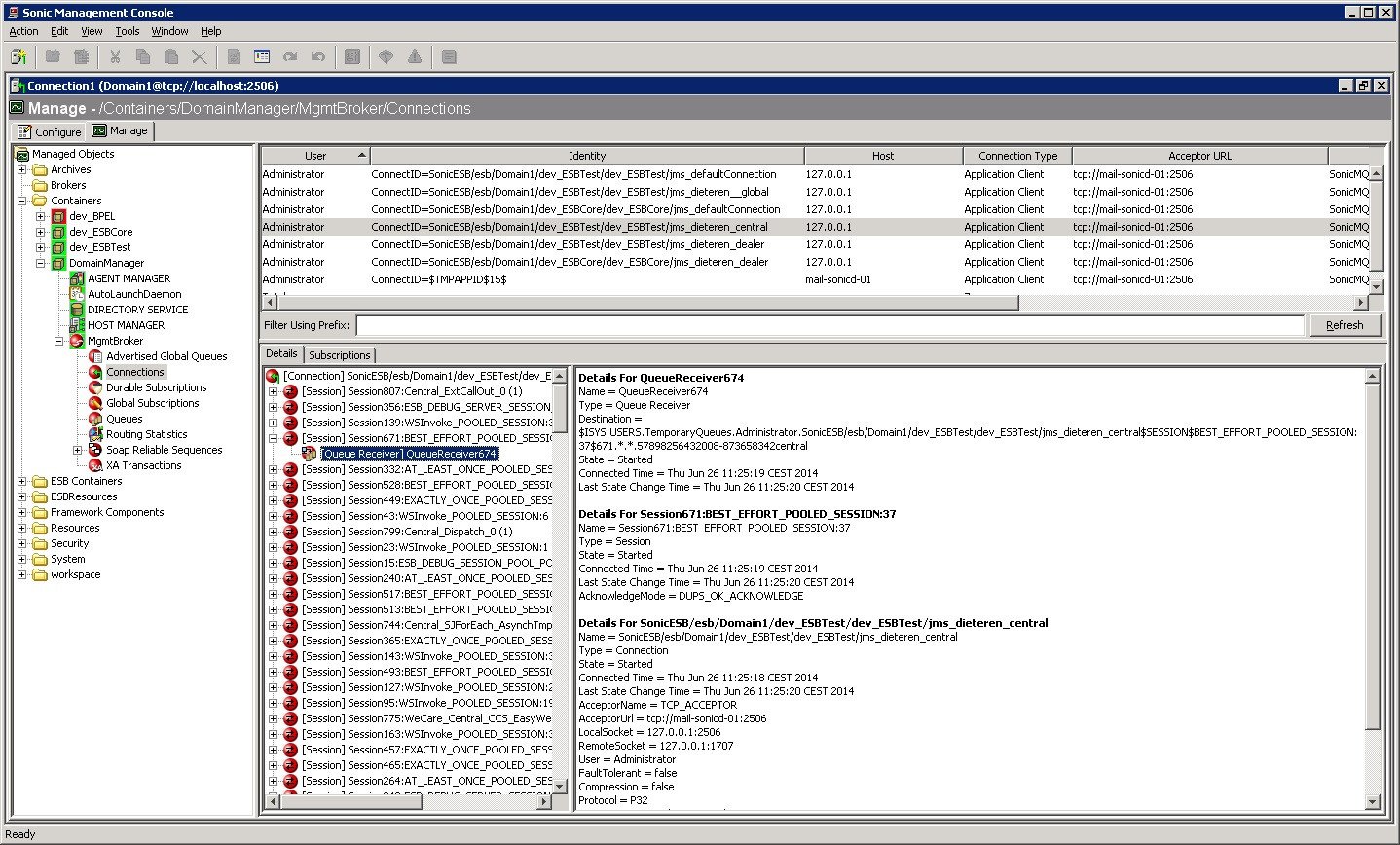The width and height of the screenshot is (1400, 845).
Task: Select the jms_dieteren__global connection row
Action: click(814, 192)
